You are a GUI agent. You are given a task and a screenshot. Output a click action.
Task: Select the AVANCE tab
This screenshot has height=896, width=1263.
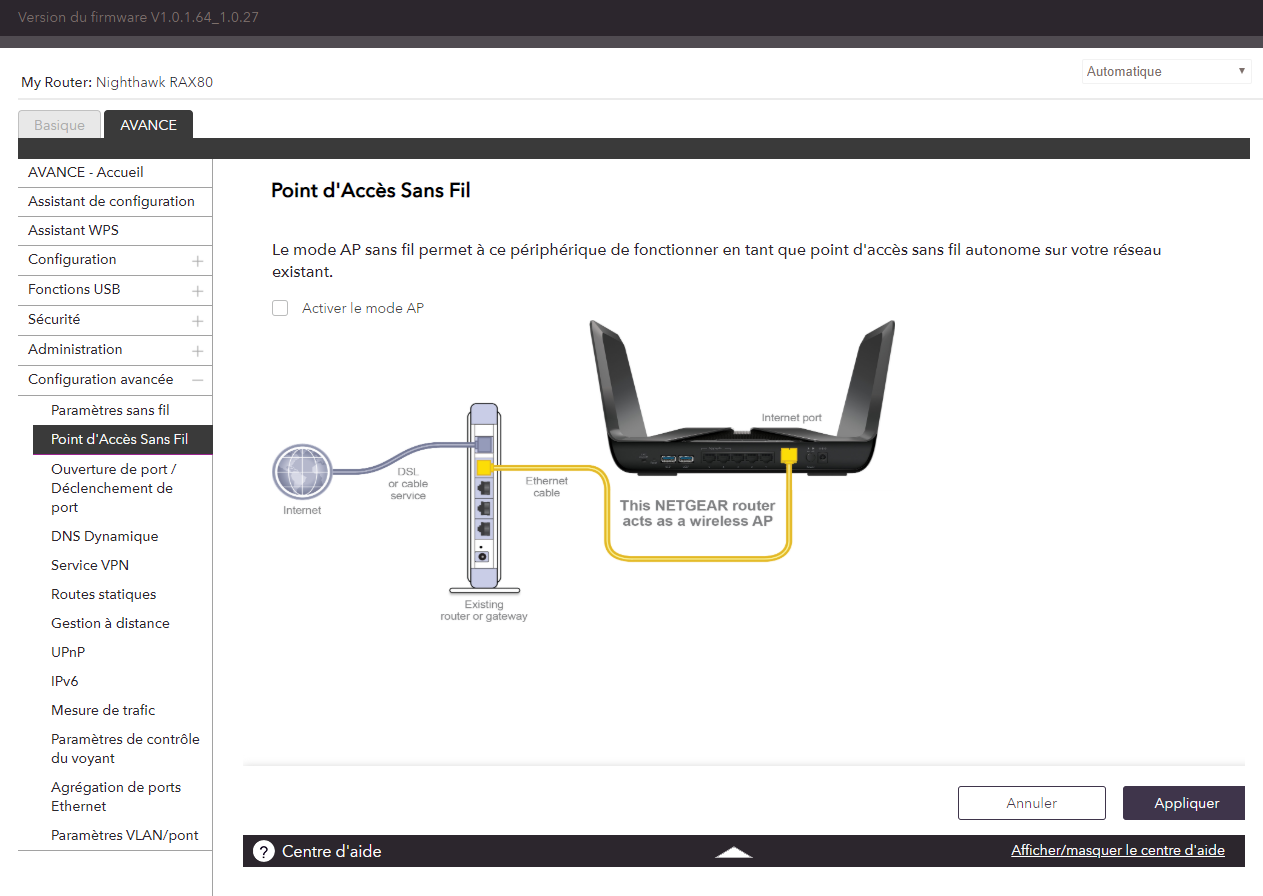coord(148,125)
